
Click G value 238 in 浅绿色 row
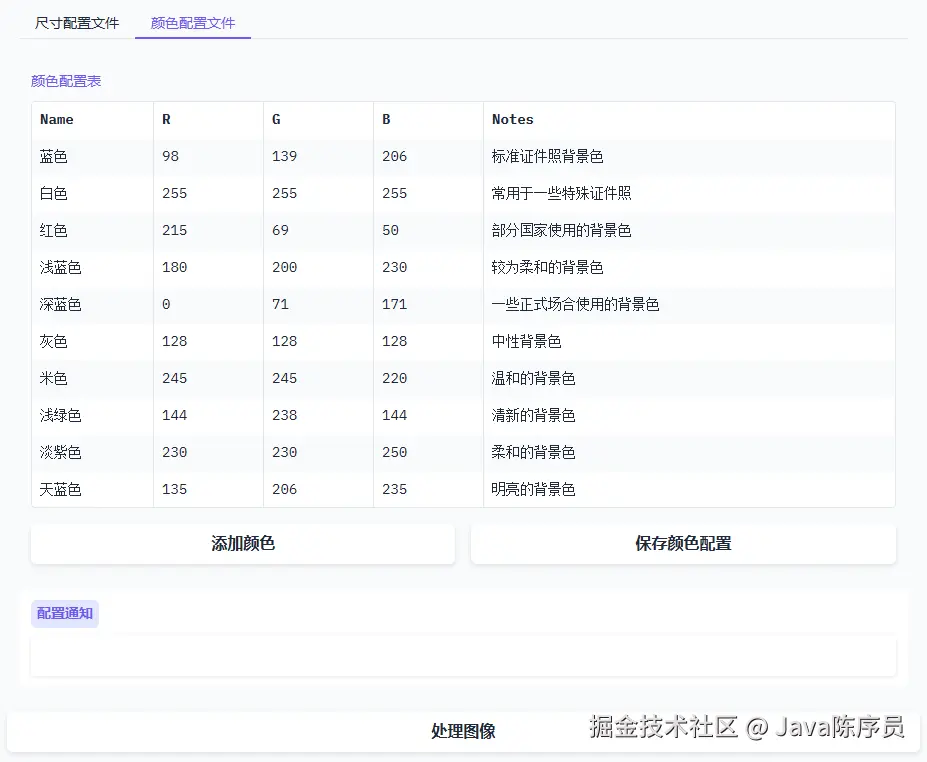(318, 415)
